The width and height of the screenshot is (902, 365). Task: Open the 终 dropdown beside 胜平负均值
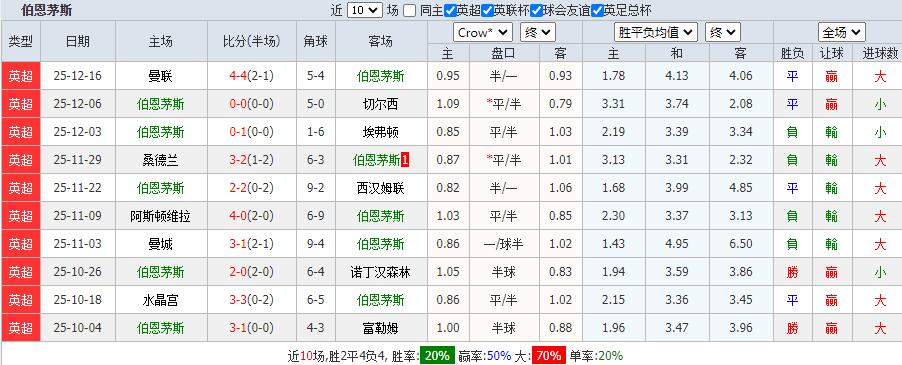pyautogui.click(x=723, y=33)
